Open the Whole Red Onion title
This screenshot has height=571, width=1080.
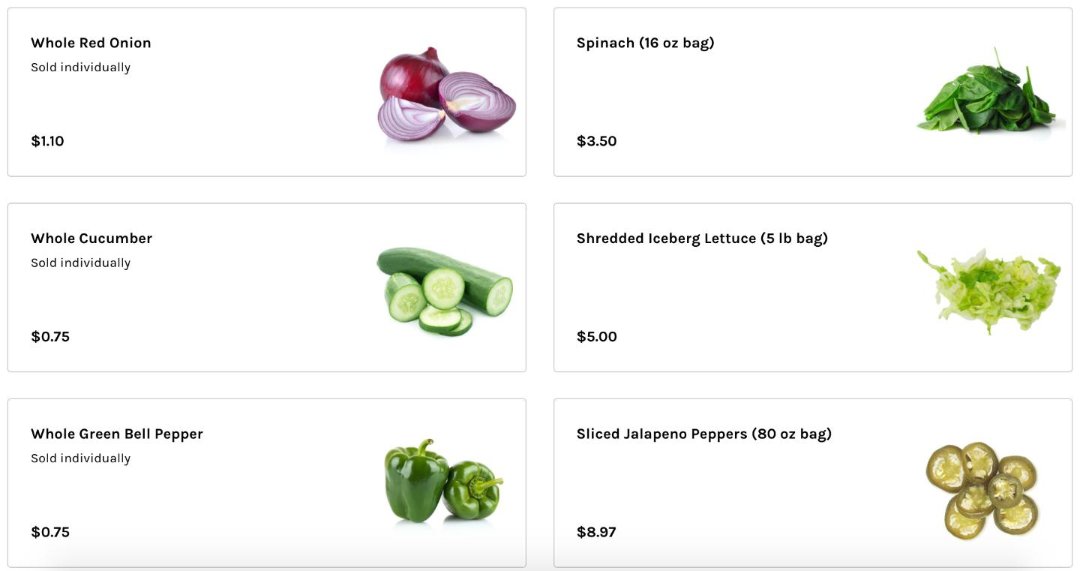[91, 43]
